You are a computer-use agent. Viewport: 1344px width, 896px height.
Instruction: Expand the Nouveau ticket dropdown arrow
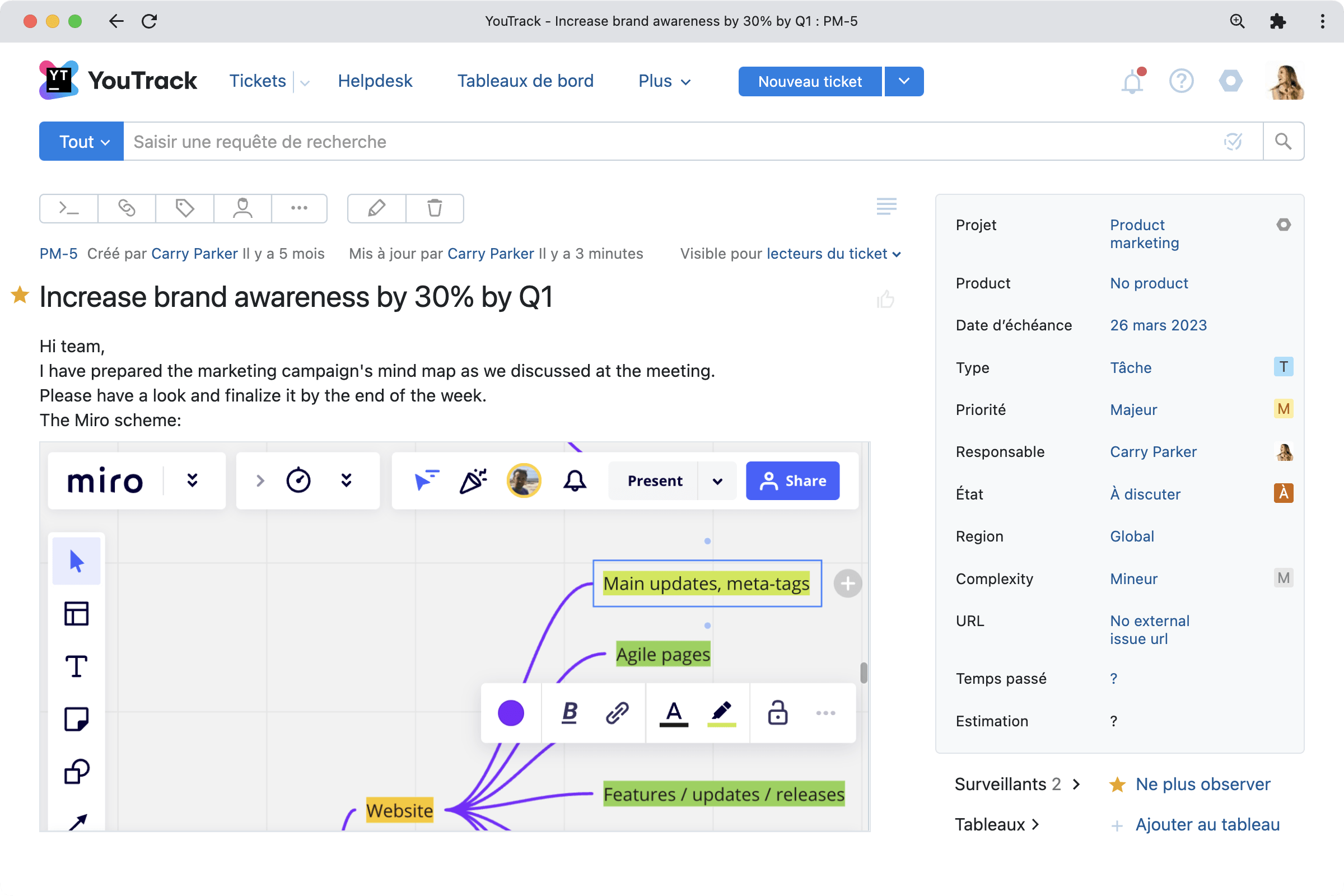[x=904, y=81]
